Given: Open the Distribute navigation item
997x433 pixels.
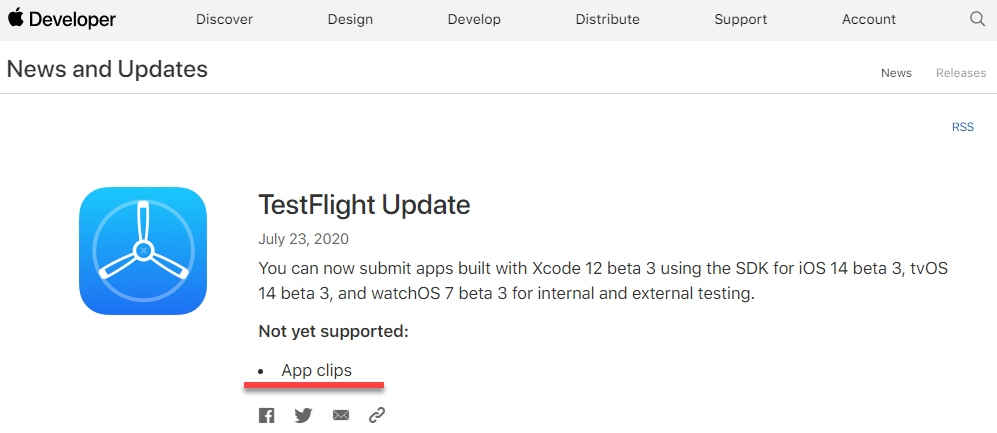Looking at the screenshot, I should 607,20.
